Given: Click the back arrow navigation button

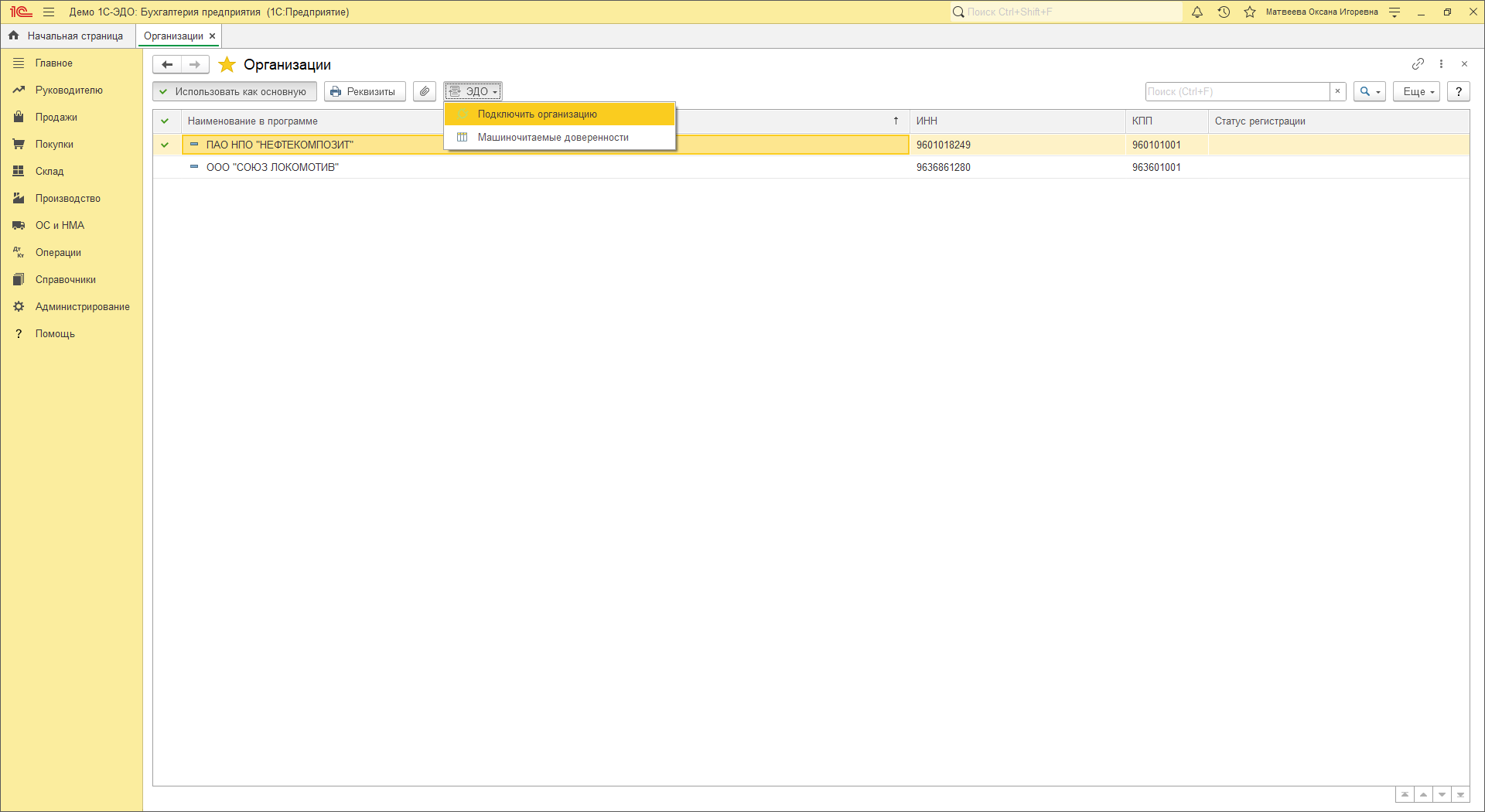Looking at the screenshot, I should (167, 65).
